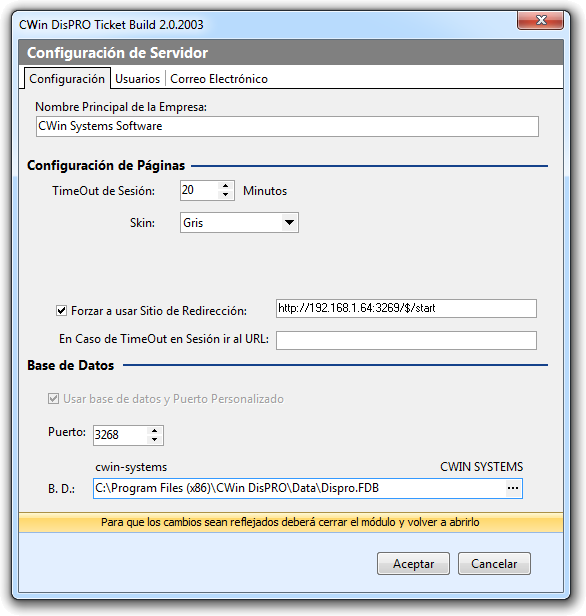The width and height of the screenshot is (586, 616).
Task: Select the Configuración tab
Action: 67,79
